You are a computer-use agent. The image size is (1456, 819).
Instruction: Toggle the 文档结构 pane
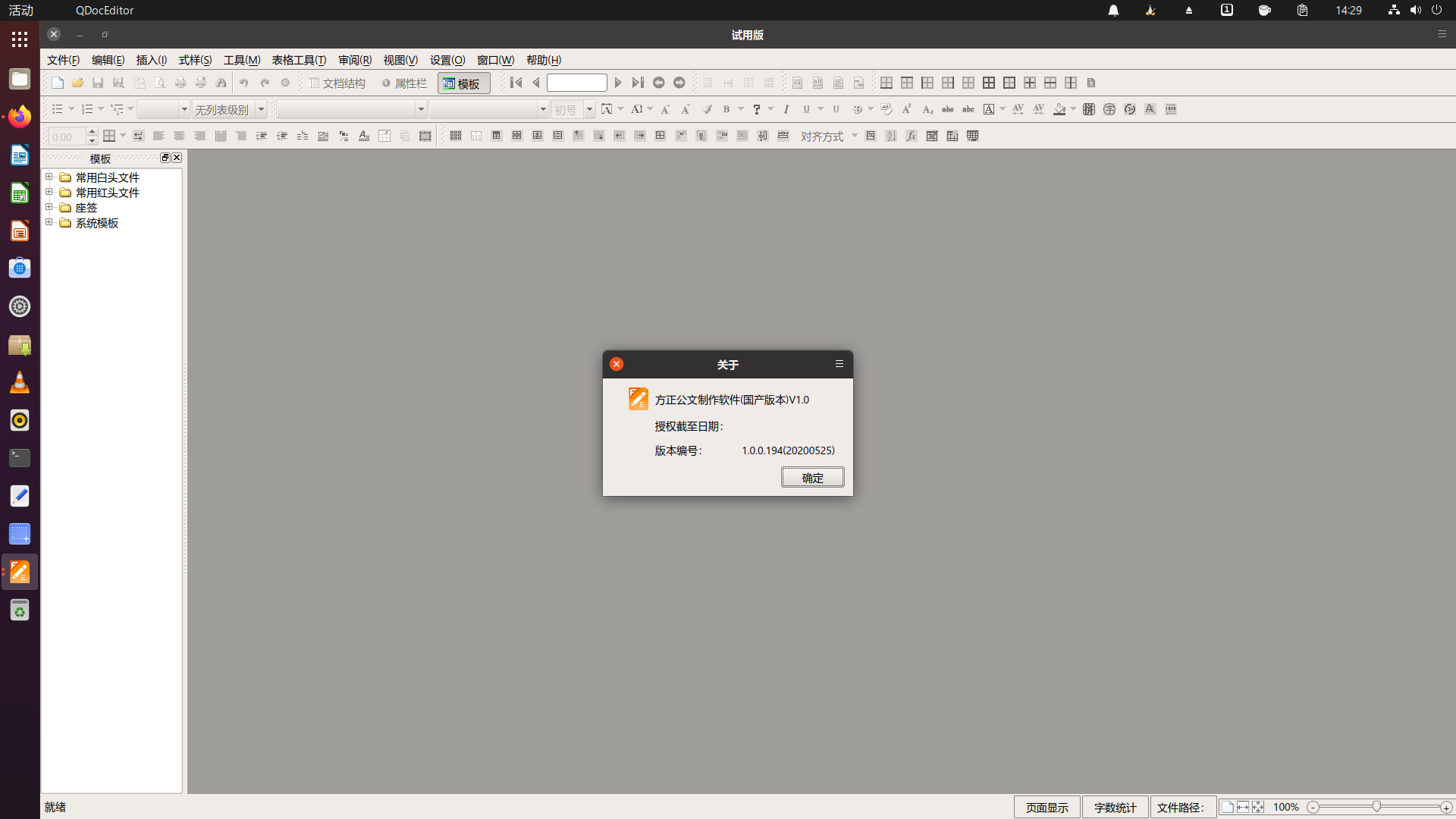pyautogui.click(x=337, y=83)
